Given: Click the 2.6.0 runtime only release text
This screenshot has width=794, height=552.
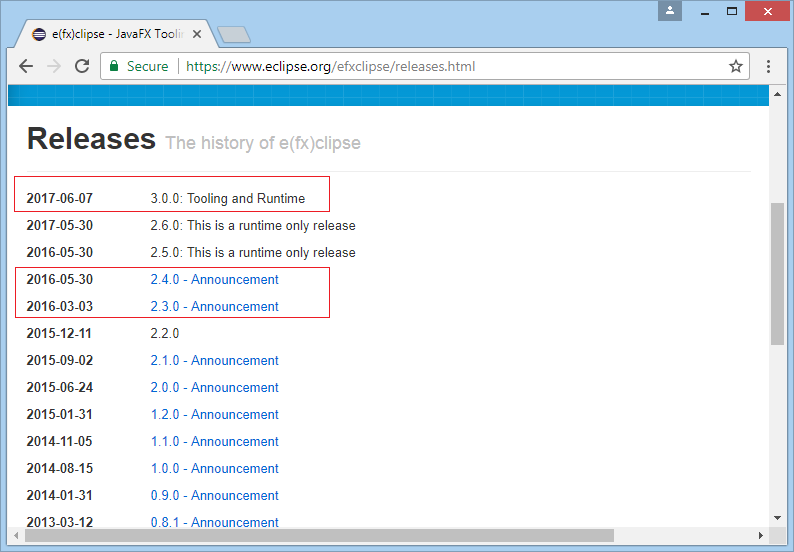Looking at the screenshot, I should coord(253,225).
